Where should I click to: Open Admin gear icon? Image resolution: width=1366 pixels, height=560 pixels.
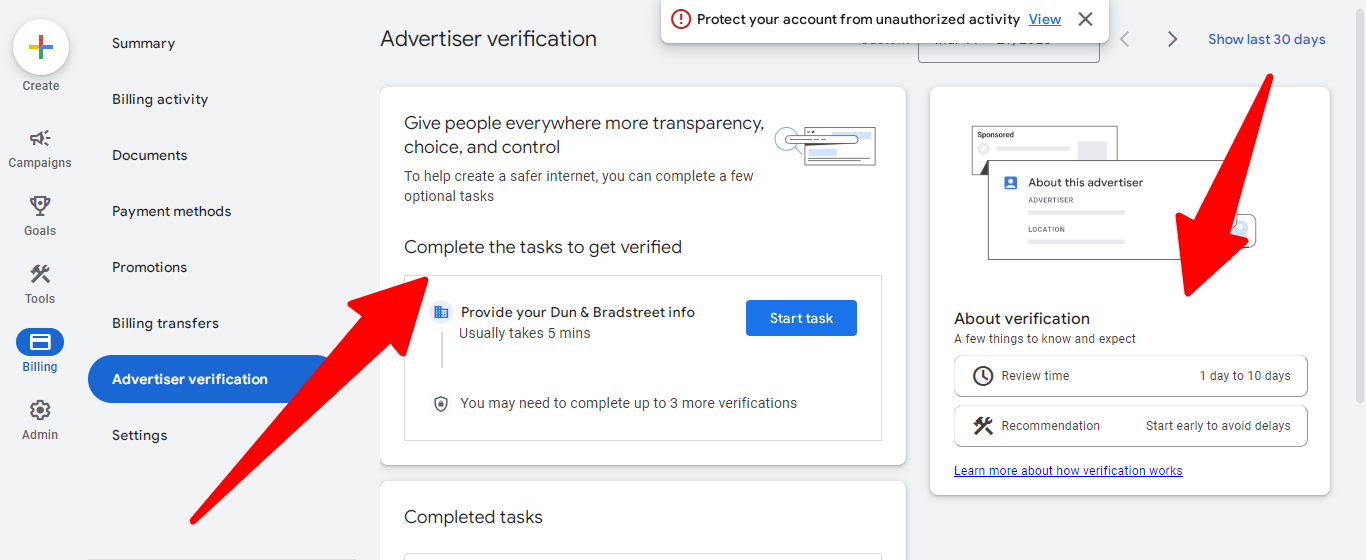pyautogui.click(x=40, y=410)
